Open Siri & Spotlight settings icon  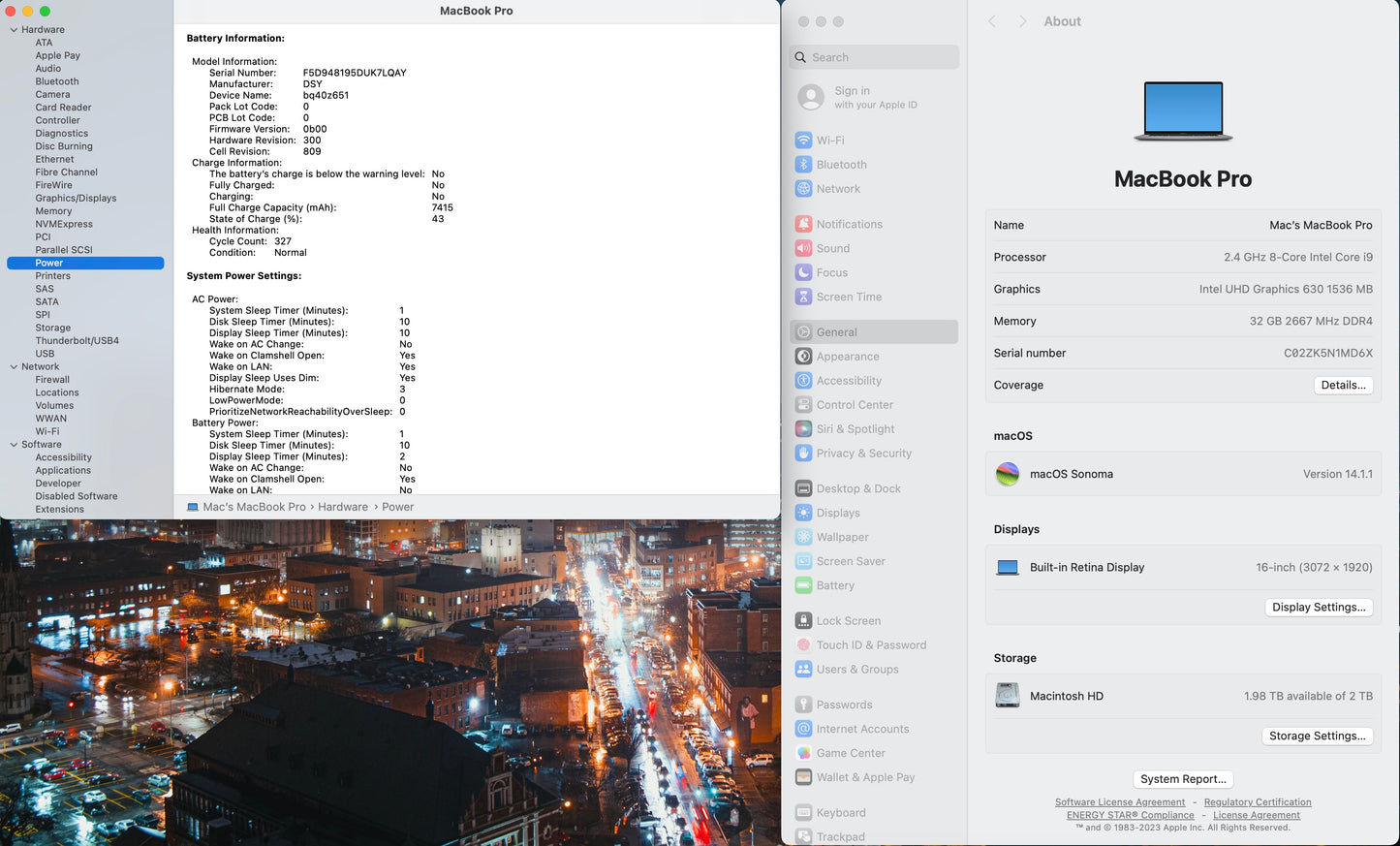point(803,429)
